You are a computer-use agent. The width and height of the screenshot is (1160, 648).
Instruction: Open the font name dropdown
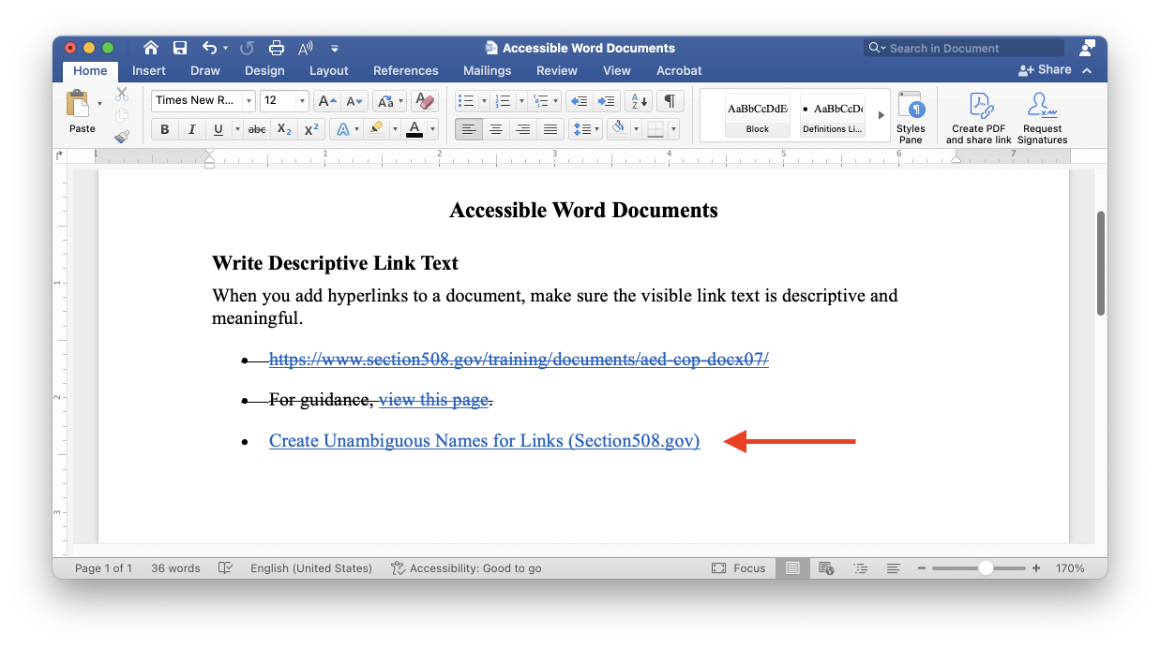(248, 100)
